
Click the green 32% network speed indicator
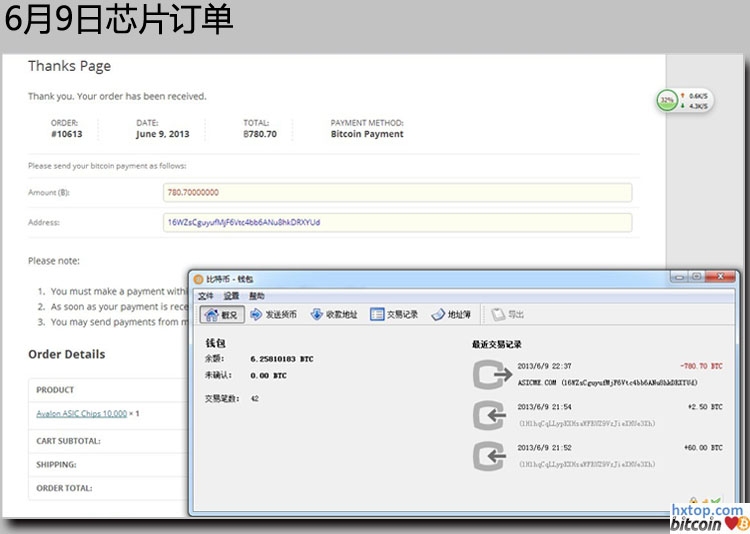pyautogui.click(x=667, y=100)
